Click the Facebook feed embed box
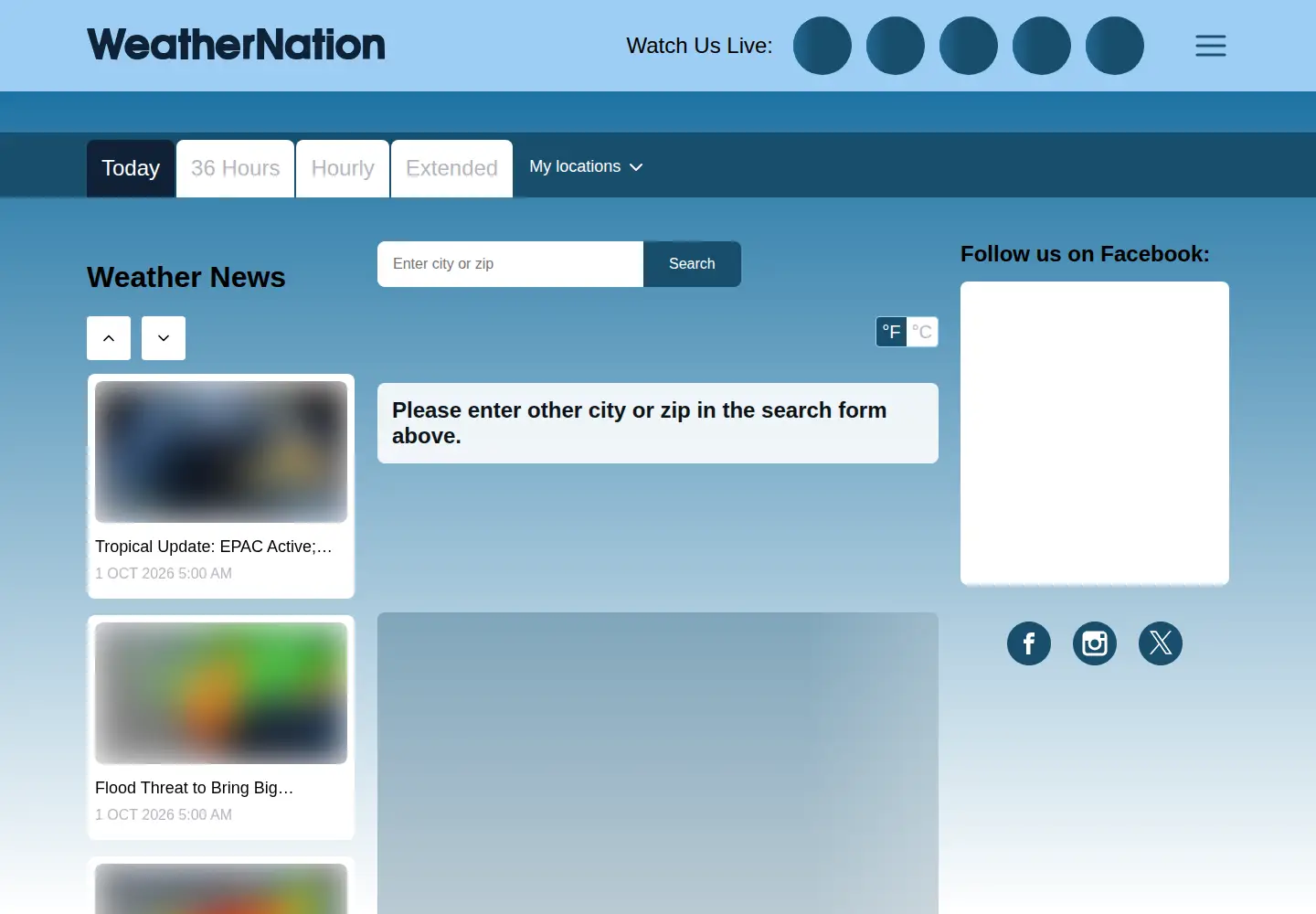The height and width of the screenshot is (914, 1316). (1095, 433)
